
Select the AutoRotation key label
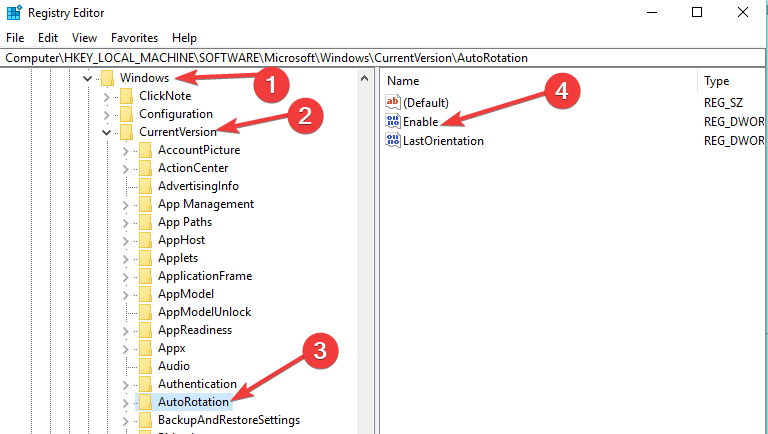[193, 402]
